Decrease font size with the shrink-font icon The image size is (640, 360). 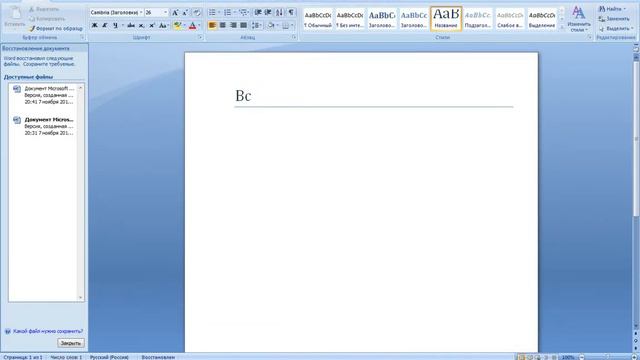click(185, 13)
